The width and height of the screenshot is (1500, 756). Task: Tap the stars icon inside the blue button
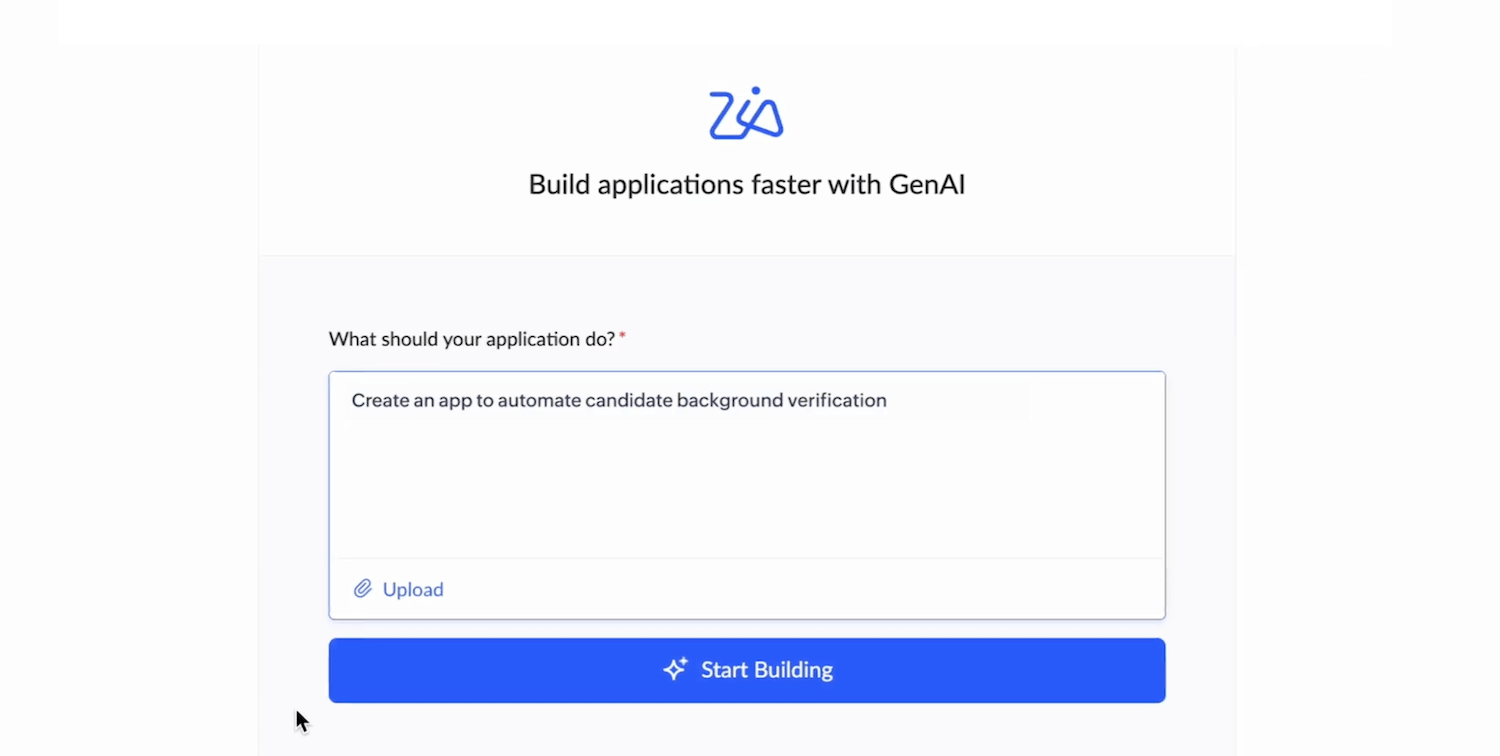click(676, 670)
